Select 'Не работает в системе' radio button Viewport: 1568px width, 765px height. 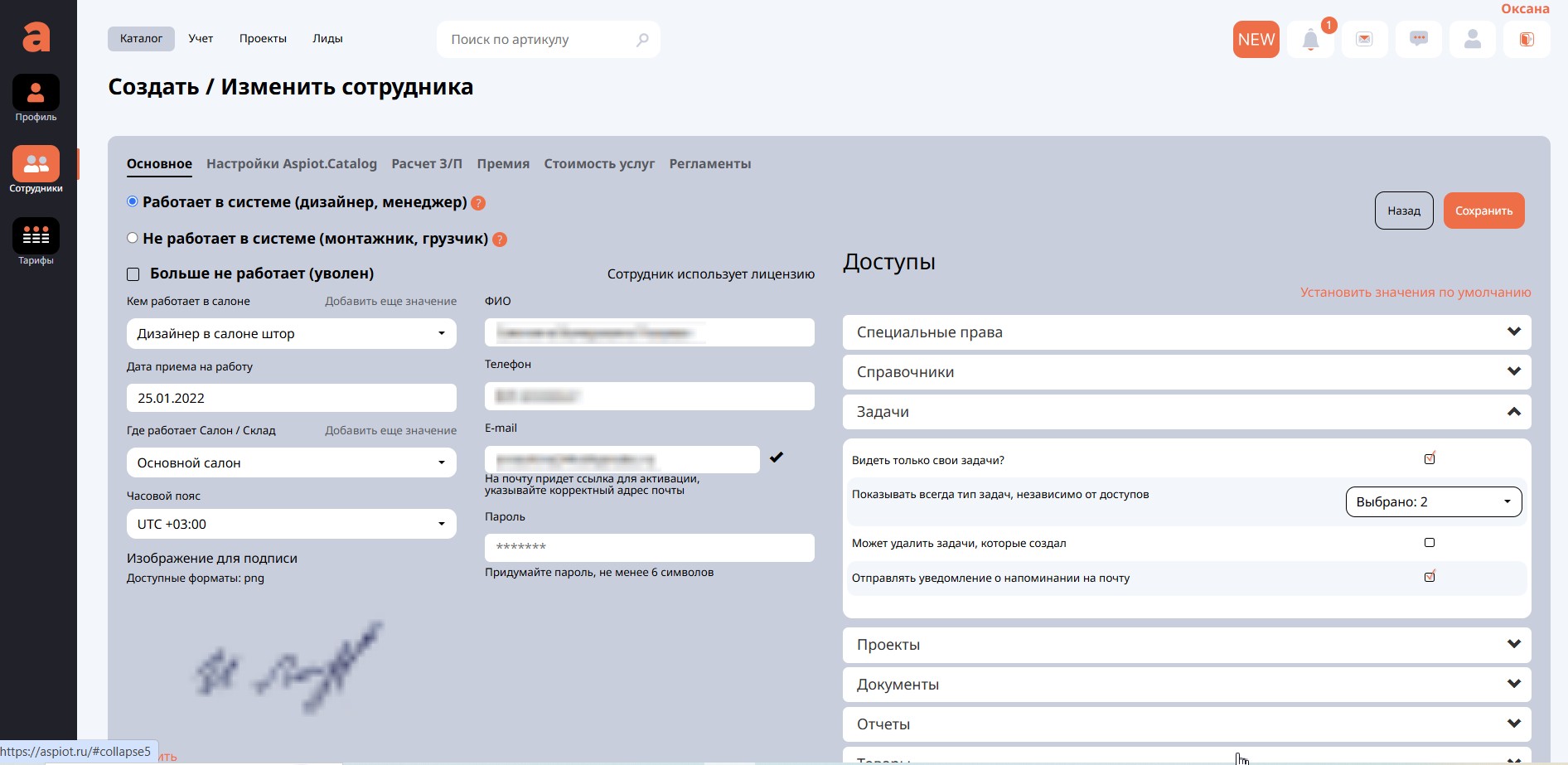[133, 239]
